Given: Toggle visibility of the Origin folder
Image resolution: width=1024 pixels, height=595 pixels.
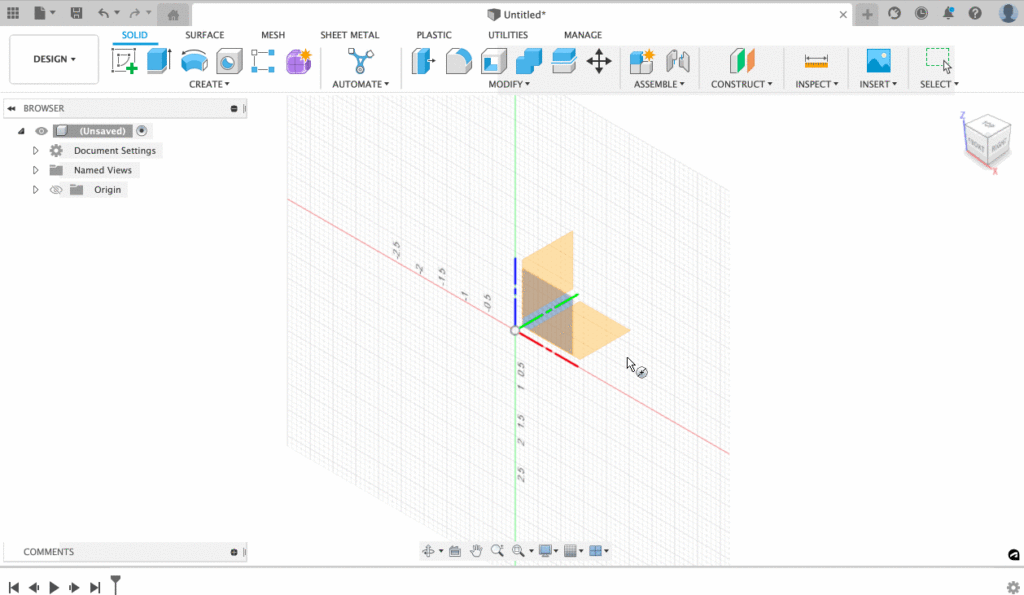Looking at the screenshot, I should click(56, 190).
